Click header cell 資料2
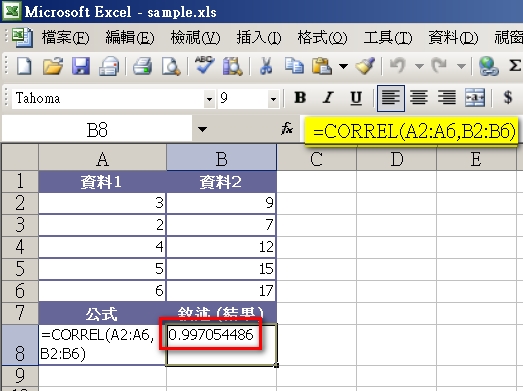This screenshot has width=523, height=391. click(x=221, y=182)
